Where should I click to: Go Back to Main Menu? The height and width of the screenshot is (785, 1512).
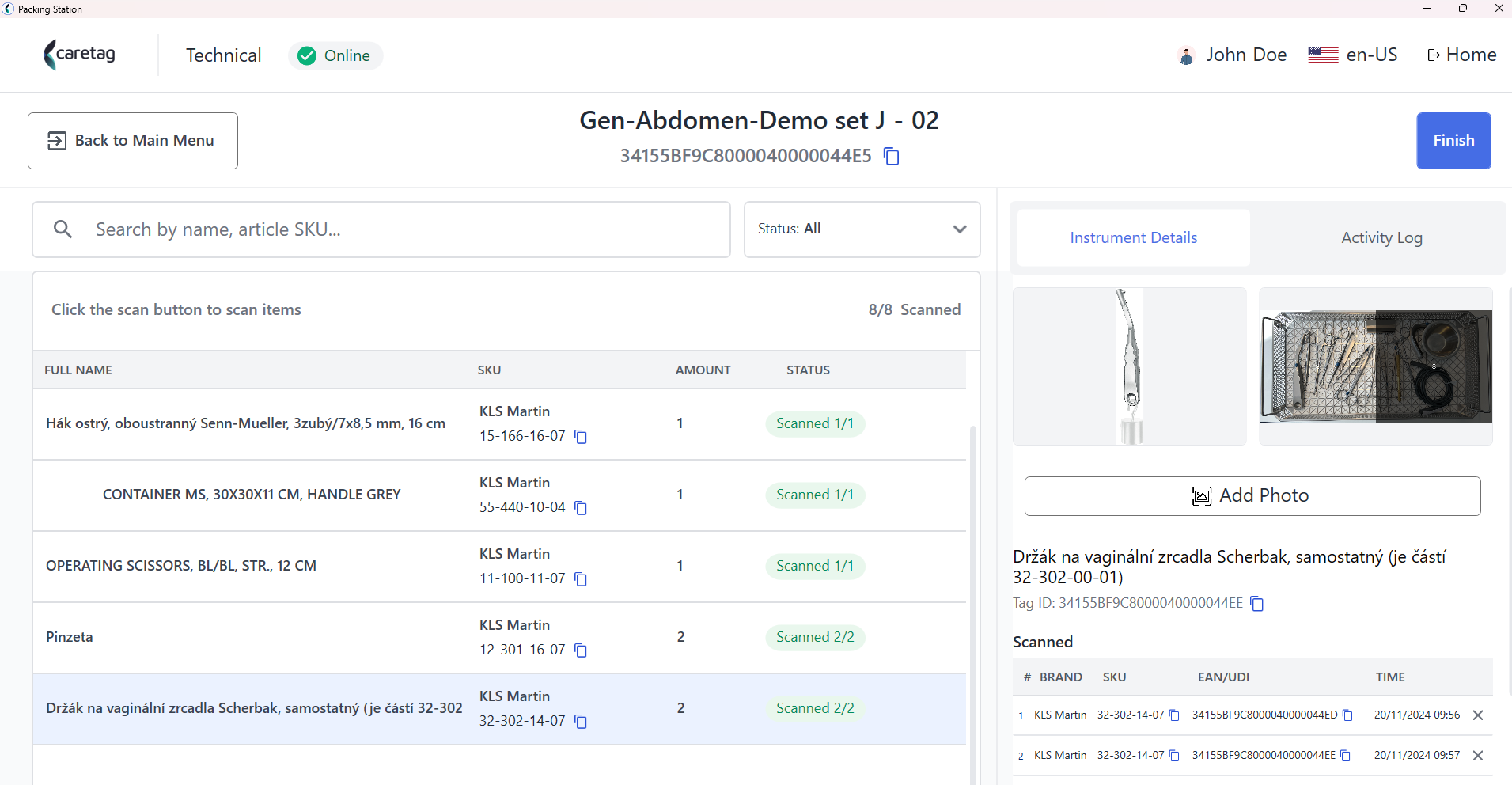pos(133,141)
